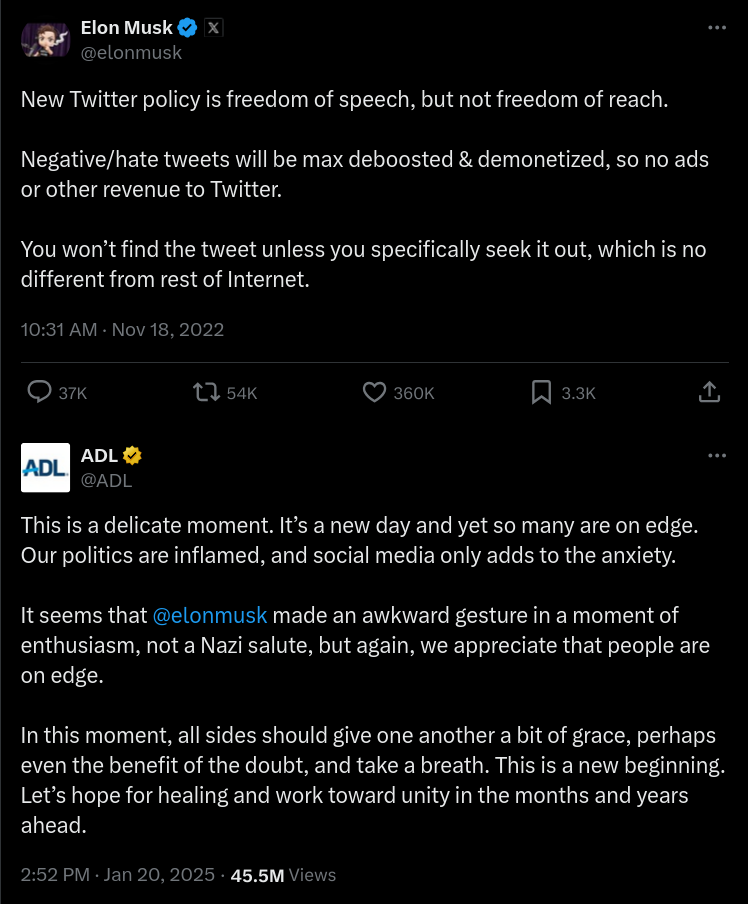The height and width of the screenshot is (904, 748).
Task: Like Elon Musk's tweet with the heart icon
Action: (374, 392)
